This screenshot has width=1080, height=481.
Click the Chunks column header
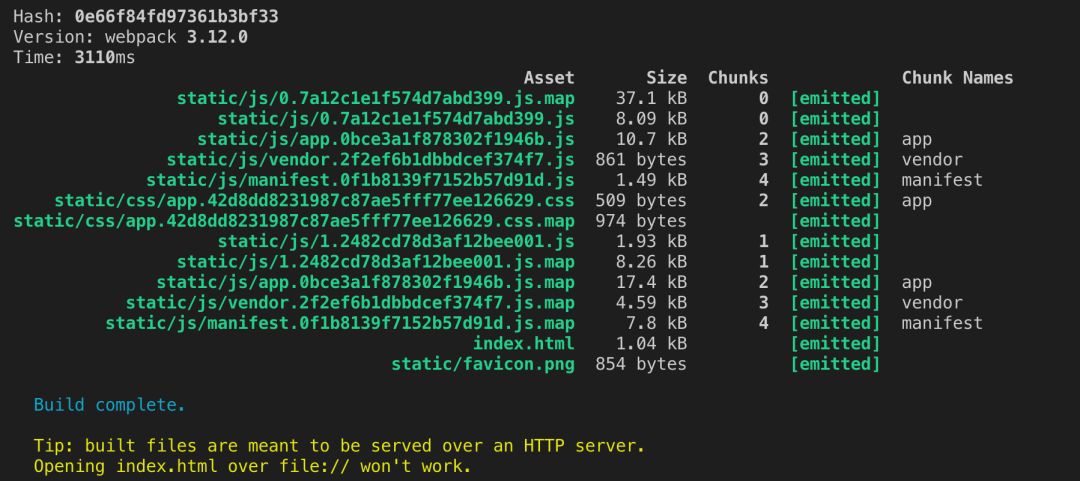738,78
